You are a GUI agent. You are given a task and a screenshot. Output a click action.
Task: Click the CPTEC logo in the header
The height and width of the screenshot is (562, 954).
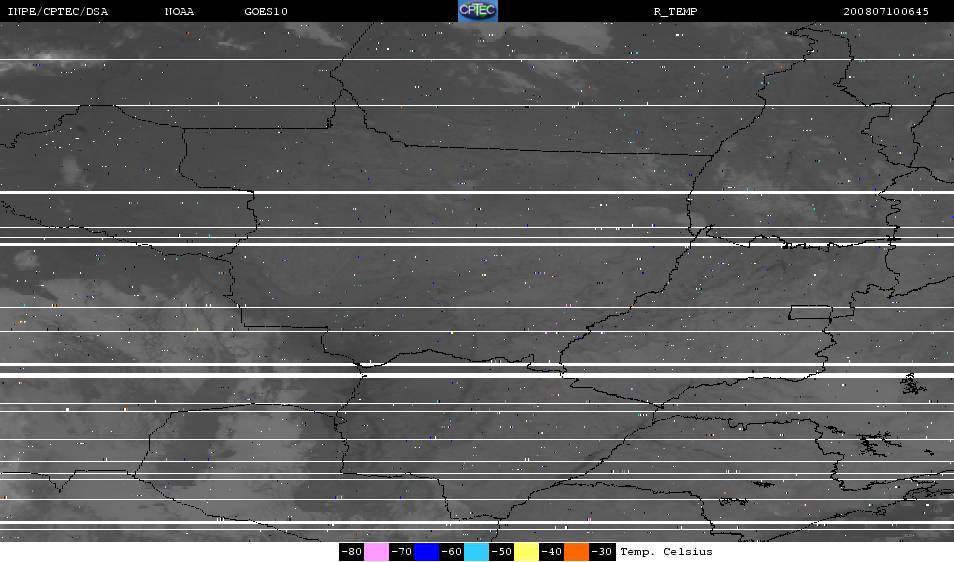pyautogui.click(x=478, y=11)
